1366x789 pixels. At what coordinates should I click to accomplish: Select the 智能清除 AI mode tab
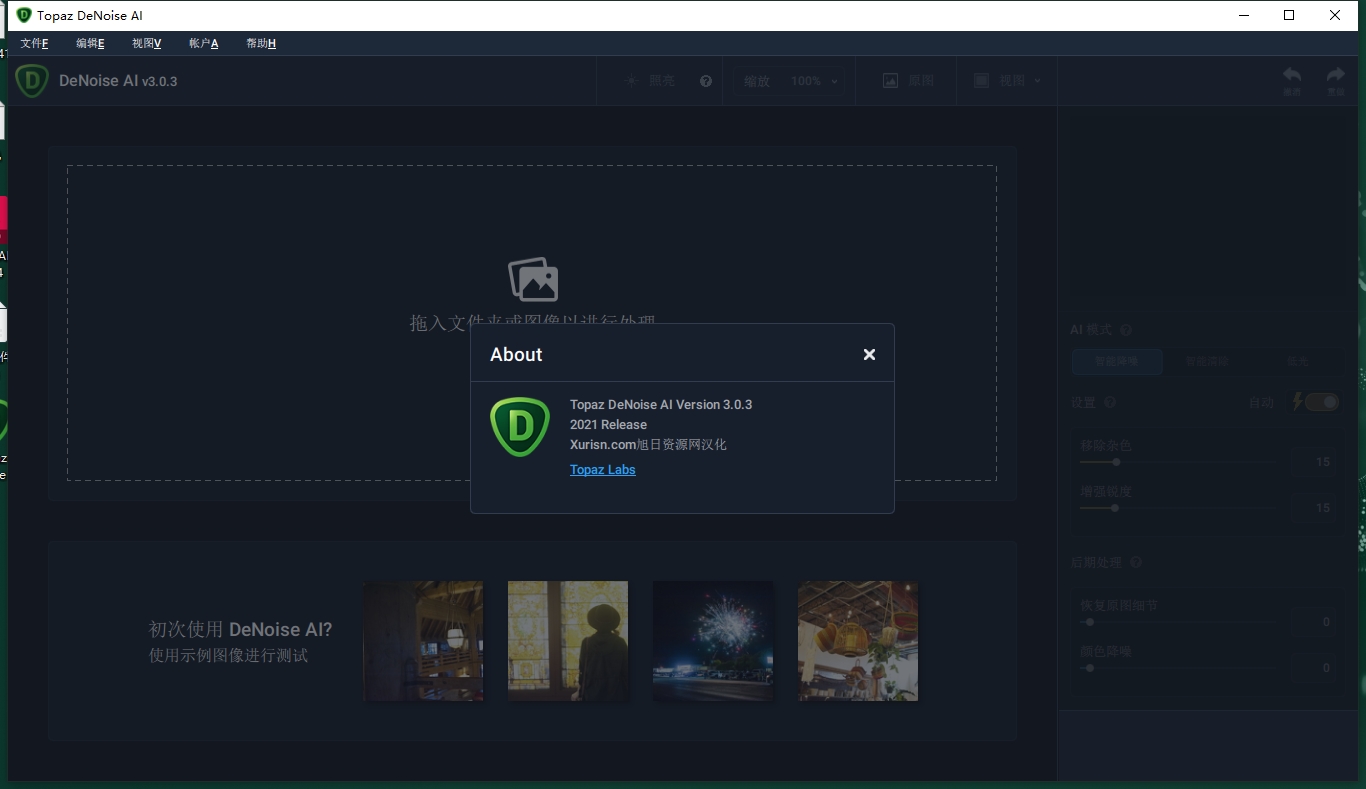pyautogui.click(x=1207, y=361)
